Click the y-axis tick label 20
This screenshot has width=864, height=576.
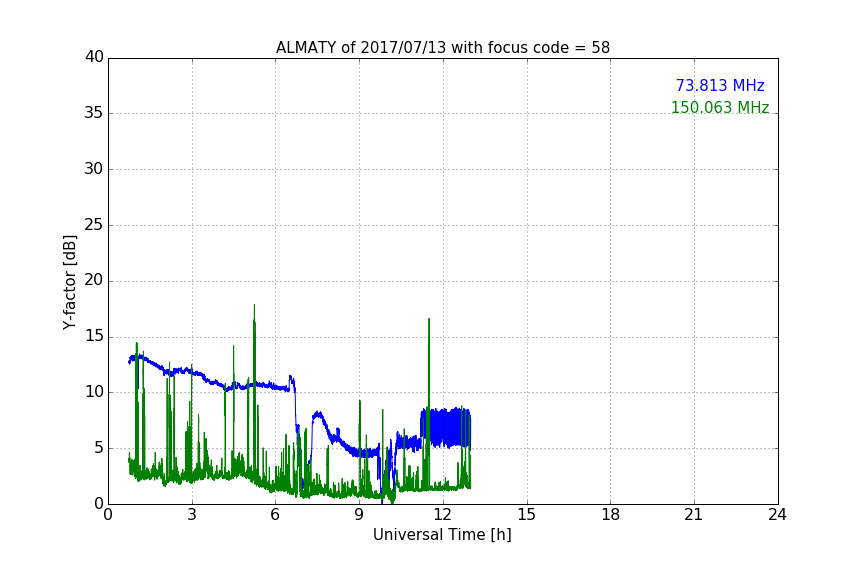94,281
